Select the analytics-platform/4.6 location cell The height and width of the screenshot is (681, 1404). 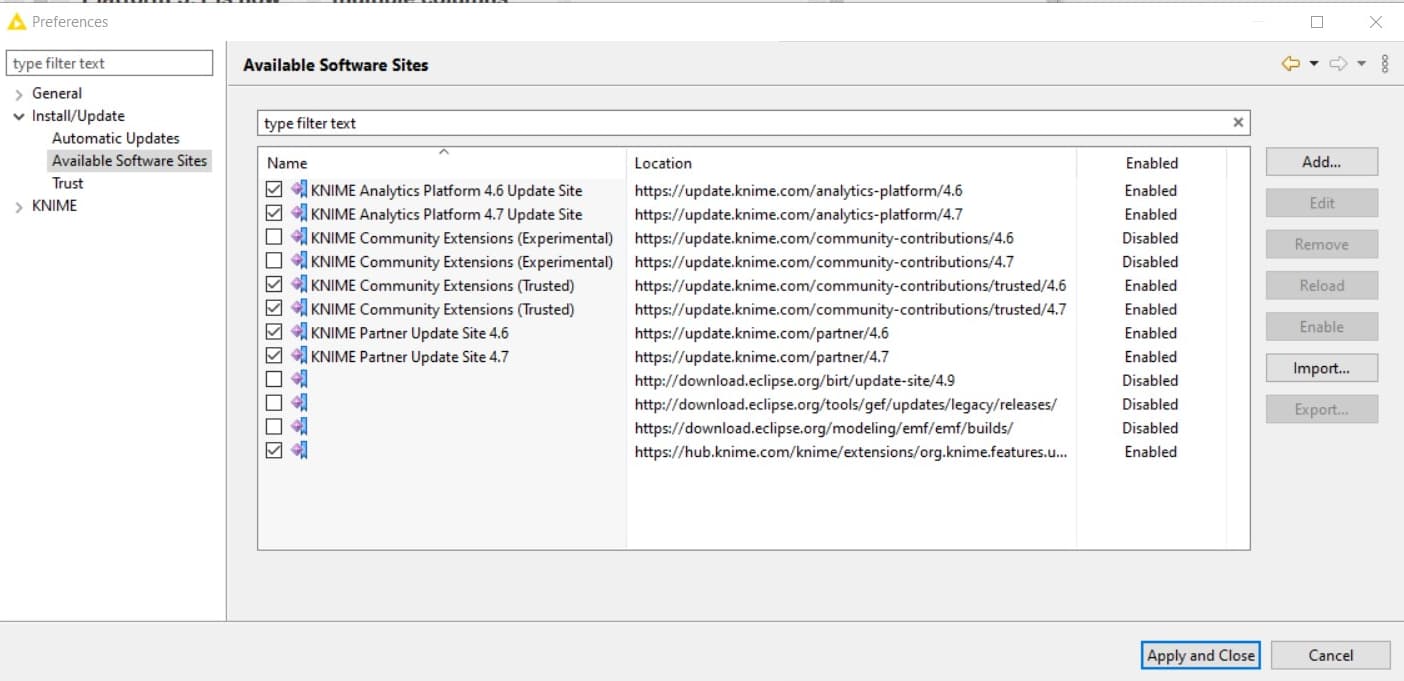point(798,190)
